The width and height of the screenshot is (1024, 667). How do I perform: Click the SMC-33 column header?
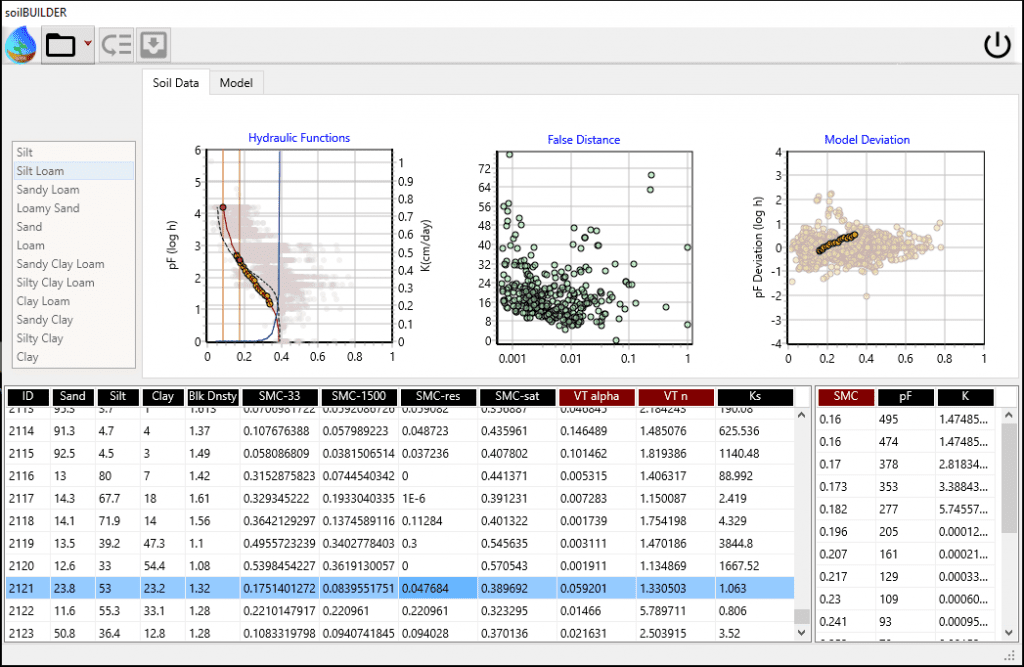click(280, 397)
